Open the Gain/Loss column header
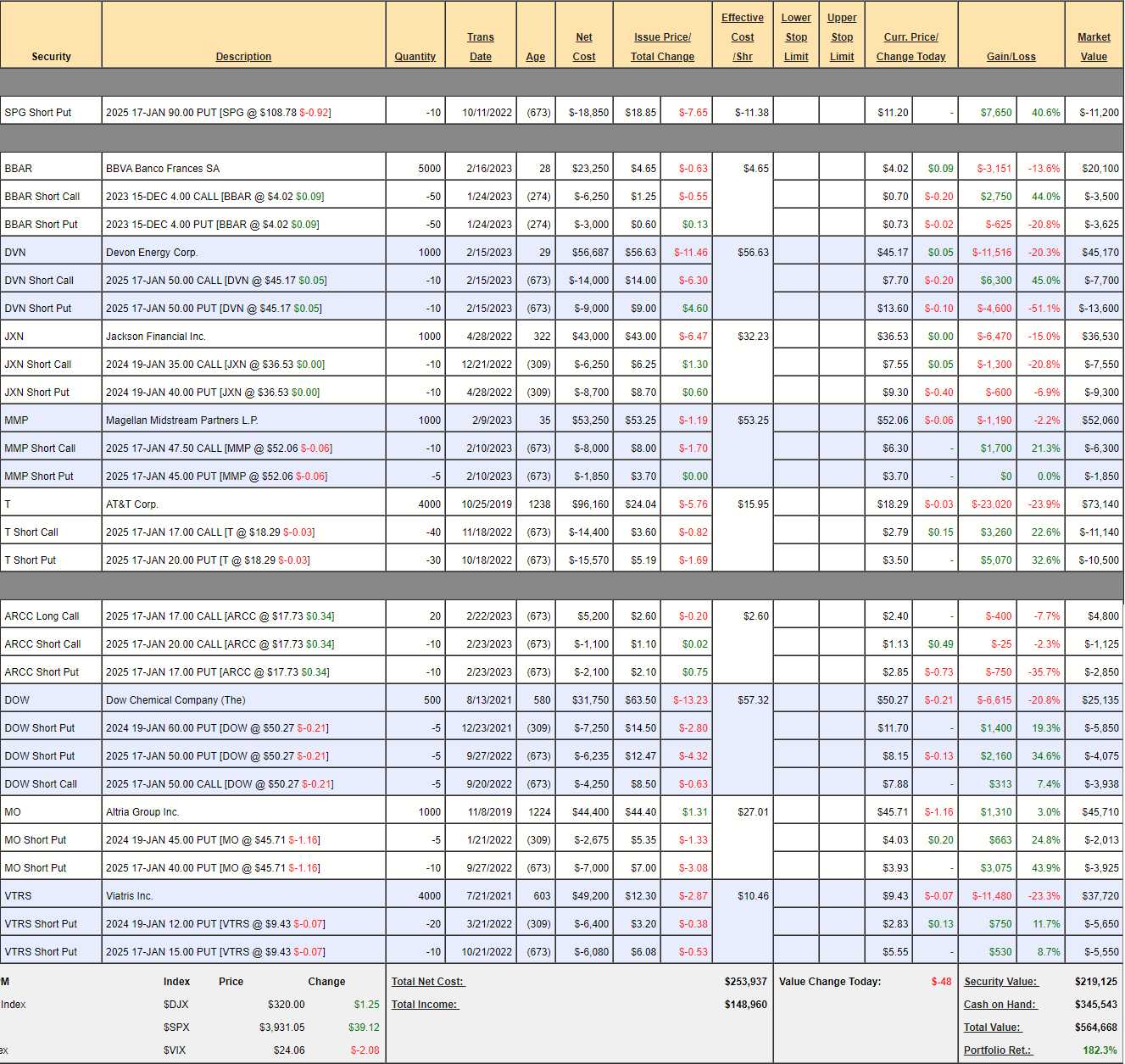1125x1064 pixels. click(x=1011, y=57)
